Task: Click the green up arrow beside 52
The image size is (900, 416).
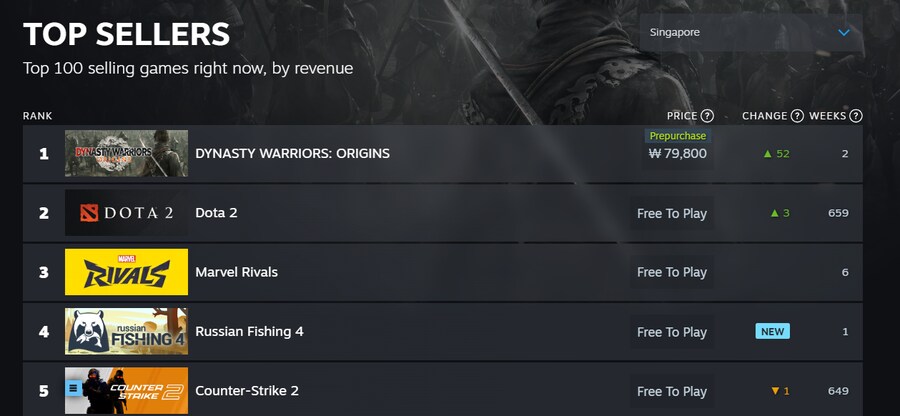Action: coord(767,154)
